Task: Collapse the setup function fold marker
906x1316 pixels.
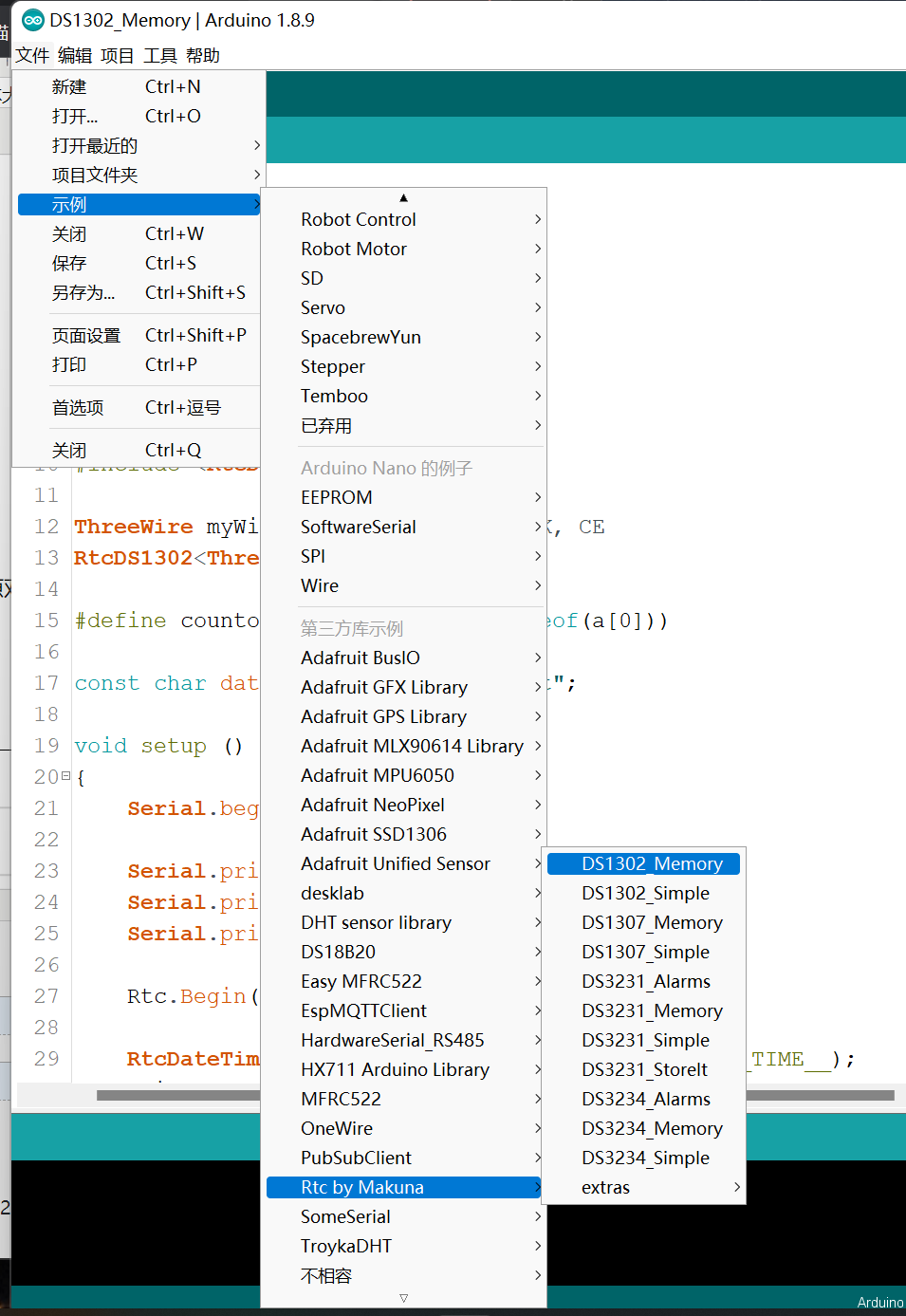Action: click(x=65, y=776)
